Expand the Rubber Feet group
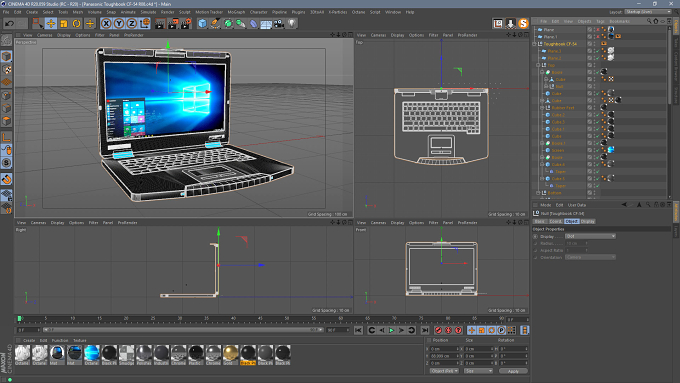 542,108
